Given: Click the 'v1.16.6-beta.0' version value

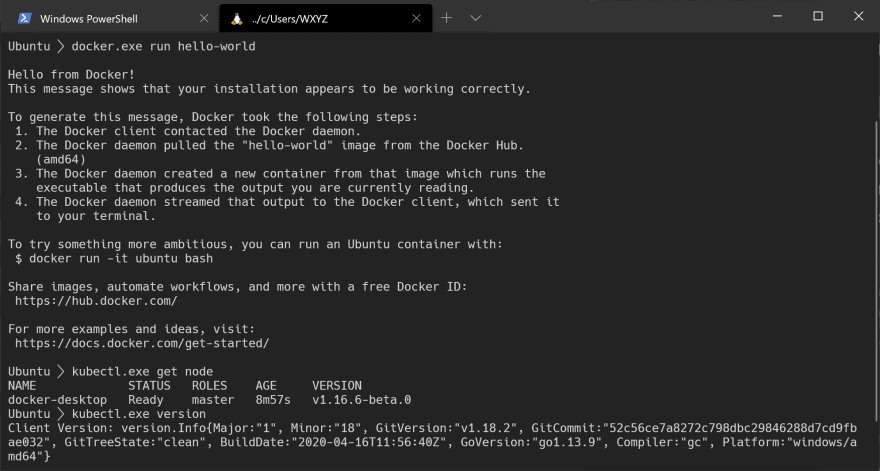Looking at the screenshot, I should 361,400.
